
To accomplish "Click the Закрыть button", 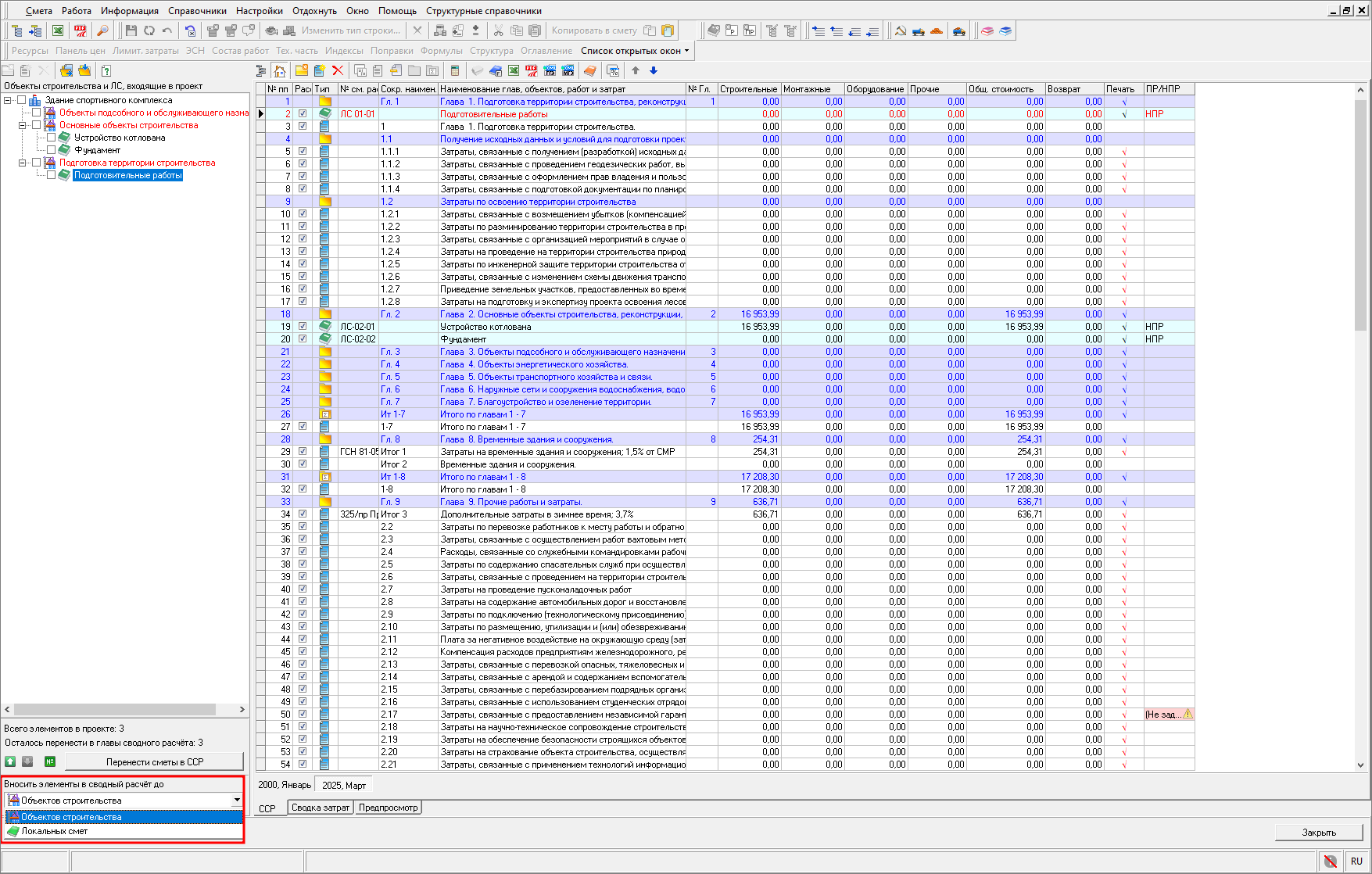I will pyautogui.click(x=1319, y=832).
